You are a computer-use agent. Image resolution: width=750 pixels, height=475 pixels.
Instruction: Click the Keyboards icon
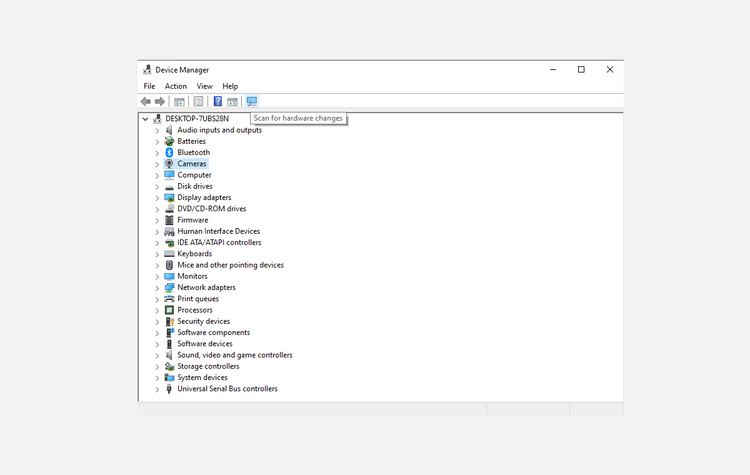point(169,254)
